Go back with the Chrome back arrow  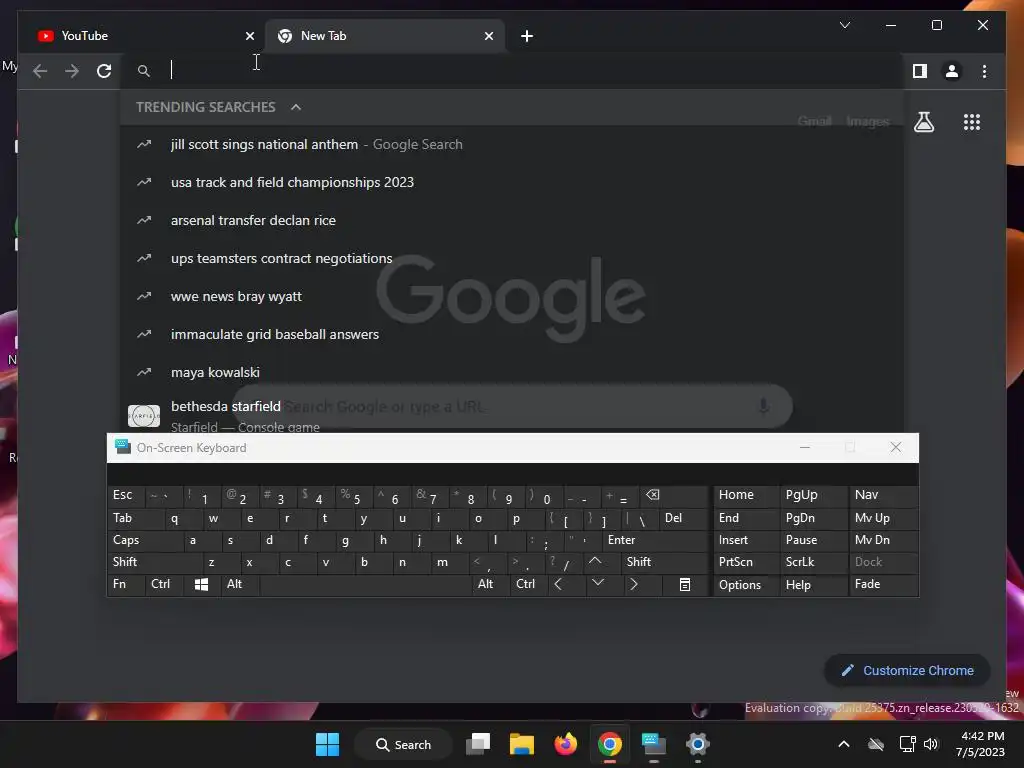(x=40, y=71)
